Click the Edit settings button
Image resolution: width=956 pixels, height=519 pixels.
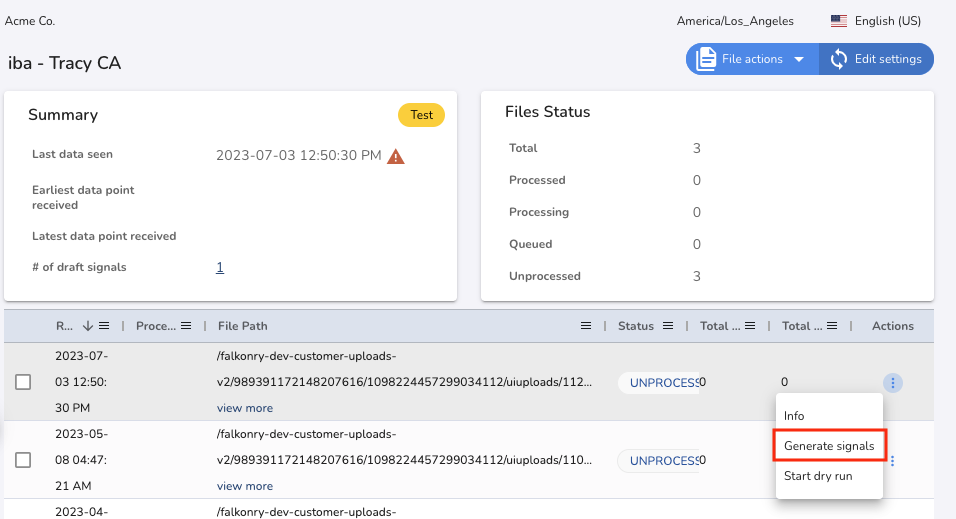pos(876,59)
